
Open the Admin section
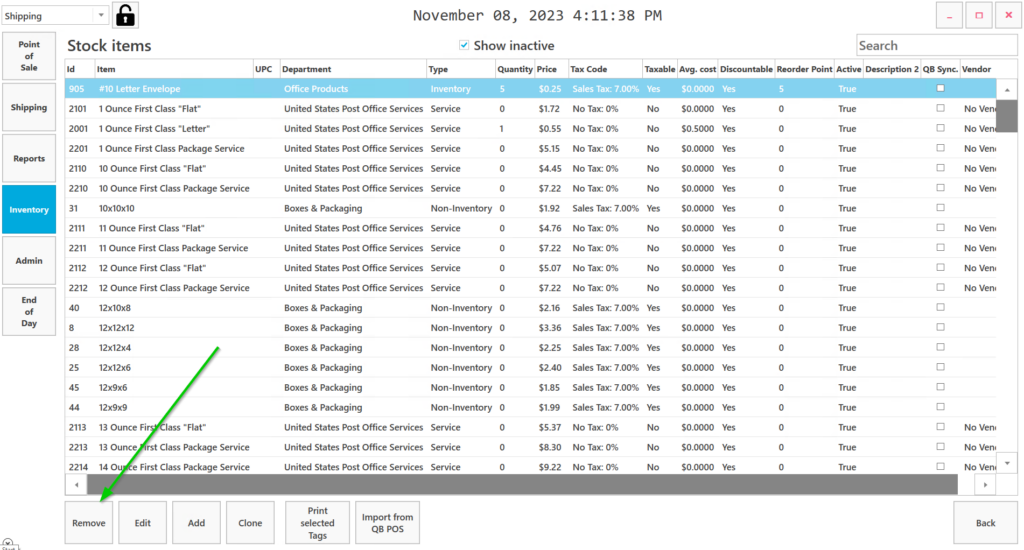click(29, 261)
